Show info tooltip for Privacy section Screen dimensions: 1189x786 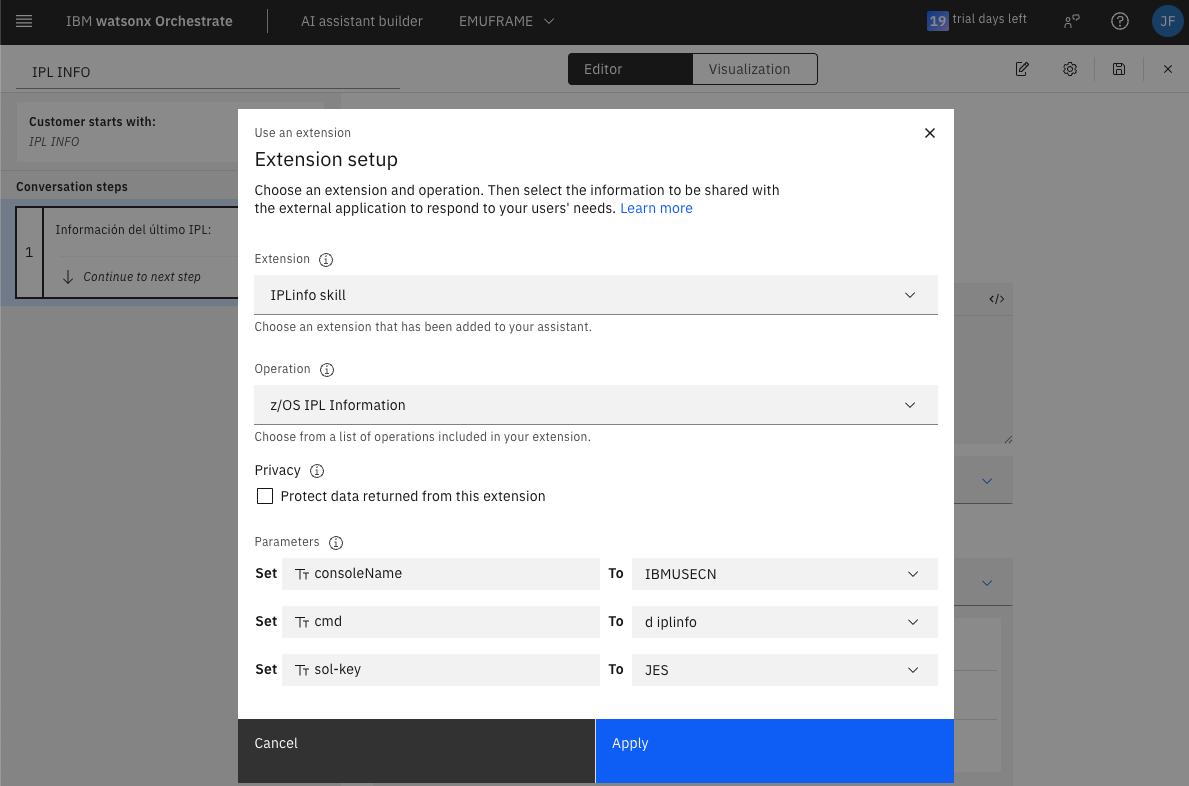click(x=317, y=471)
